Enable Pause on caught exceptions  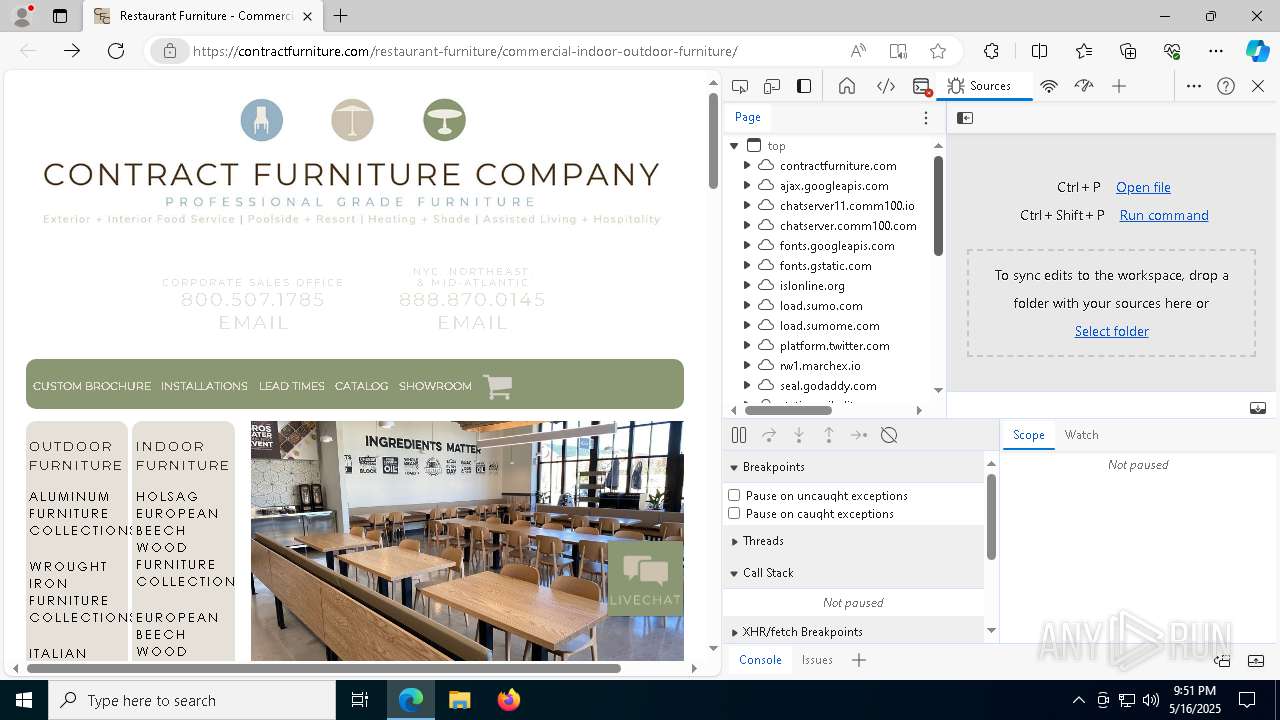tap(734, 513)
